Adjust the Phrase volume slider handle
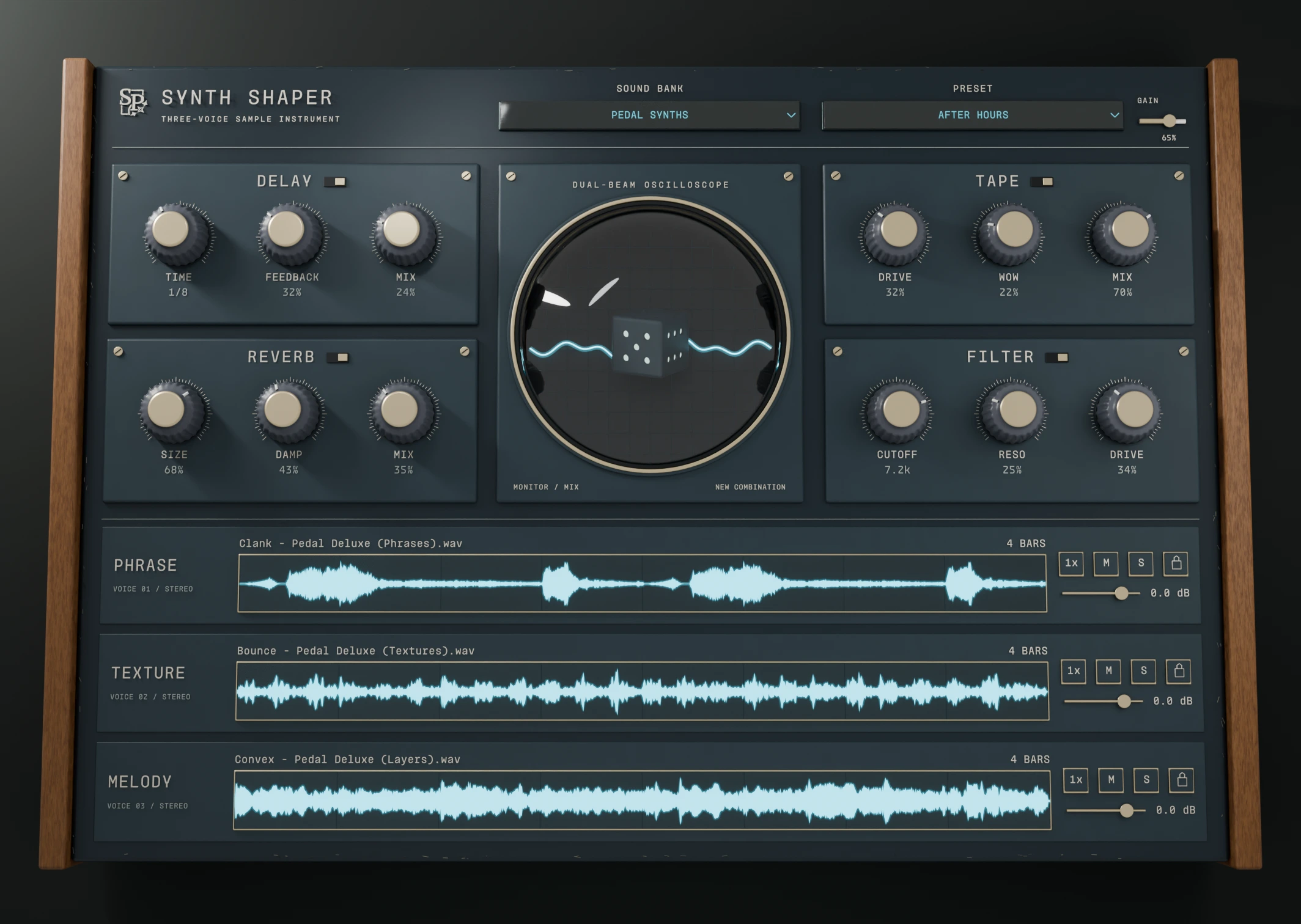1301x924 pixels. point(1121,593)
